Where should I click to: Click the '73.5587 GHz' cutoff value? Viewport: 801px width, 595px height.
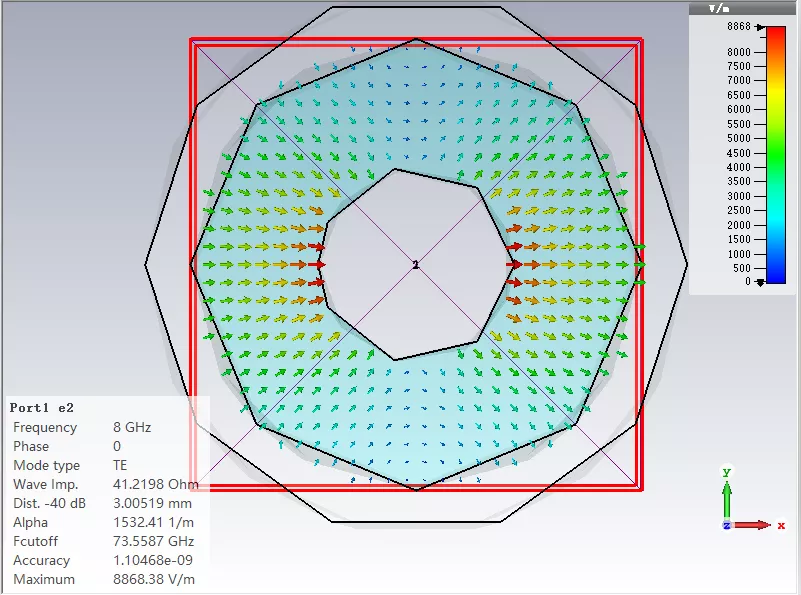[153, 541]
